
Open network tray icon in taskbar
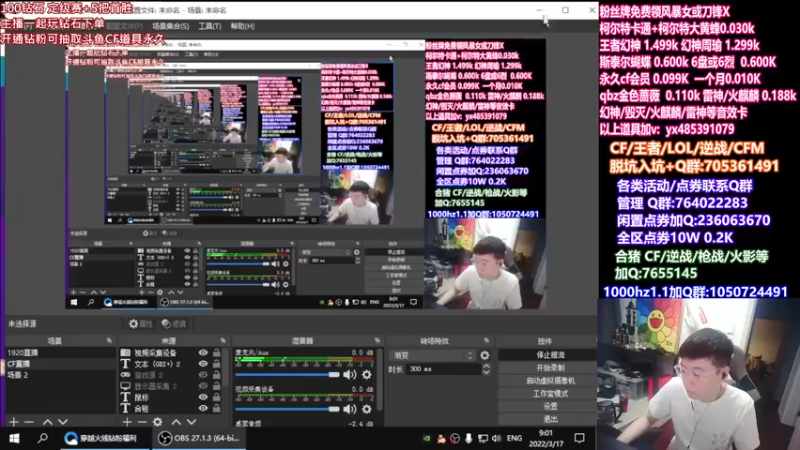coord(483,438)
